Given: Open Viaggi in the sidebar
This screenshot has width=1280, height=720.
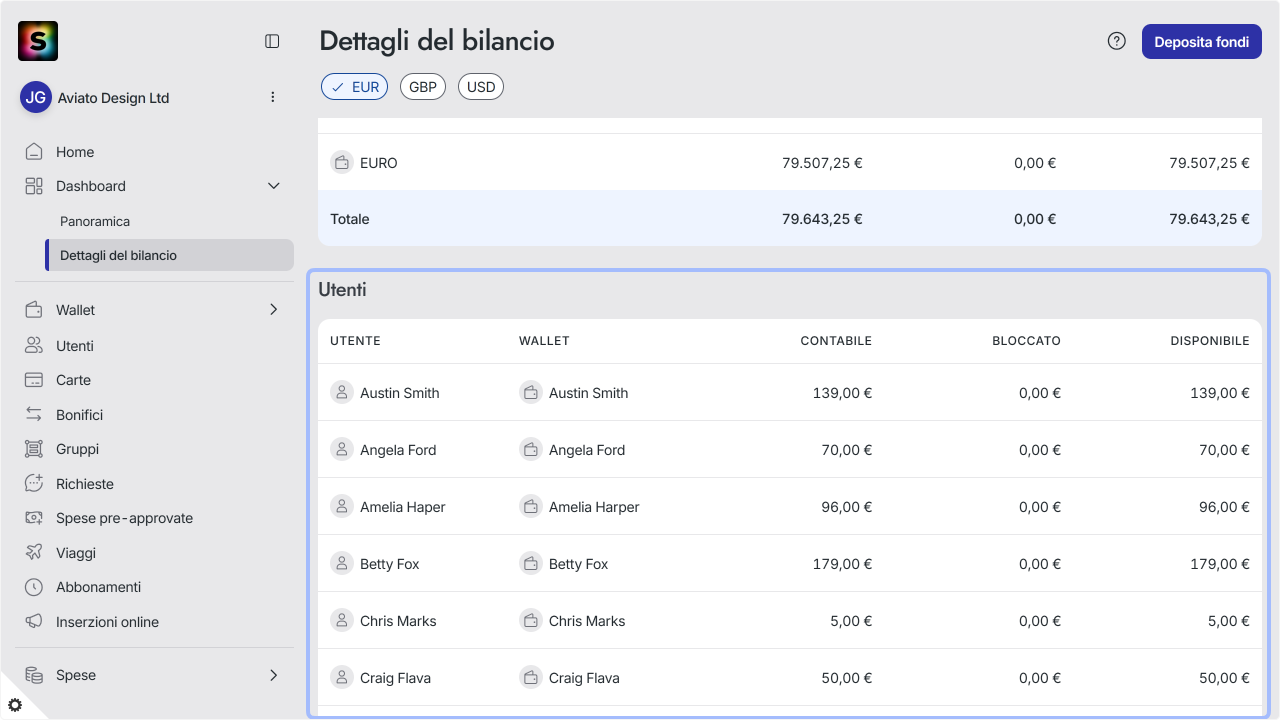Looking at the screenshot, I should (76, 553).
